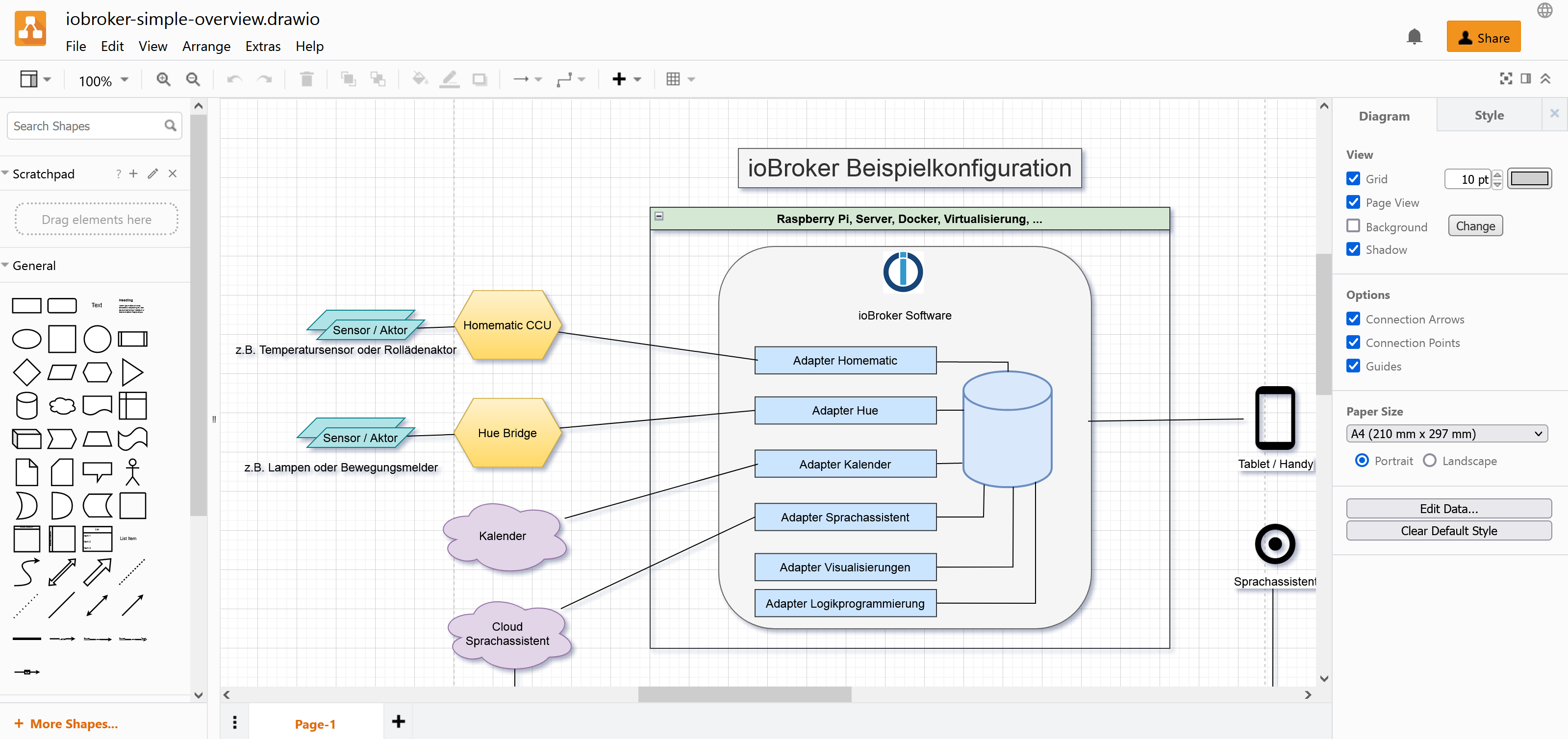
Task: Open the page options three-dot menu
Action: pyautogui.click(x=235, y=722)
